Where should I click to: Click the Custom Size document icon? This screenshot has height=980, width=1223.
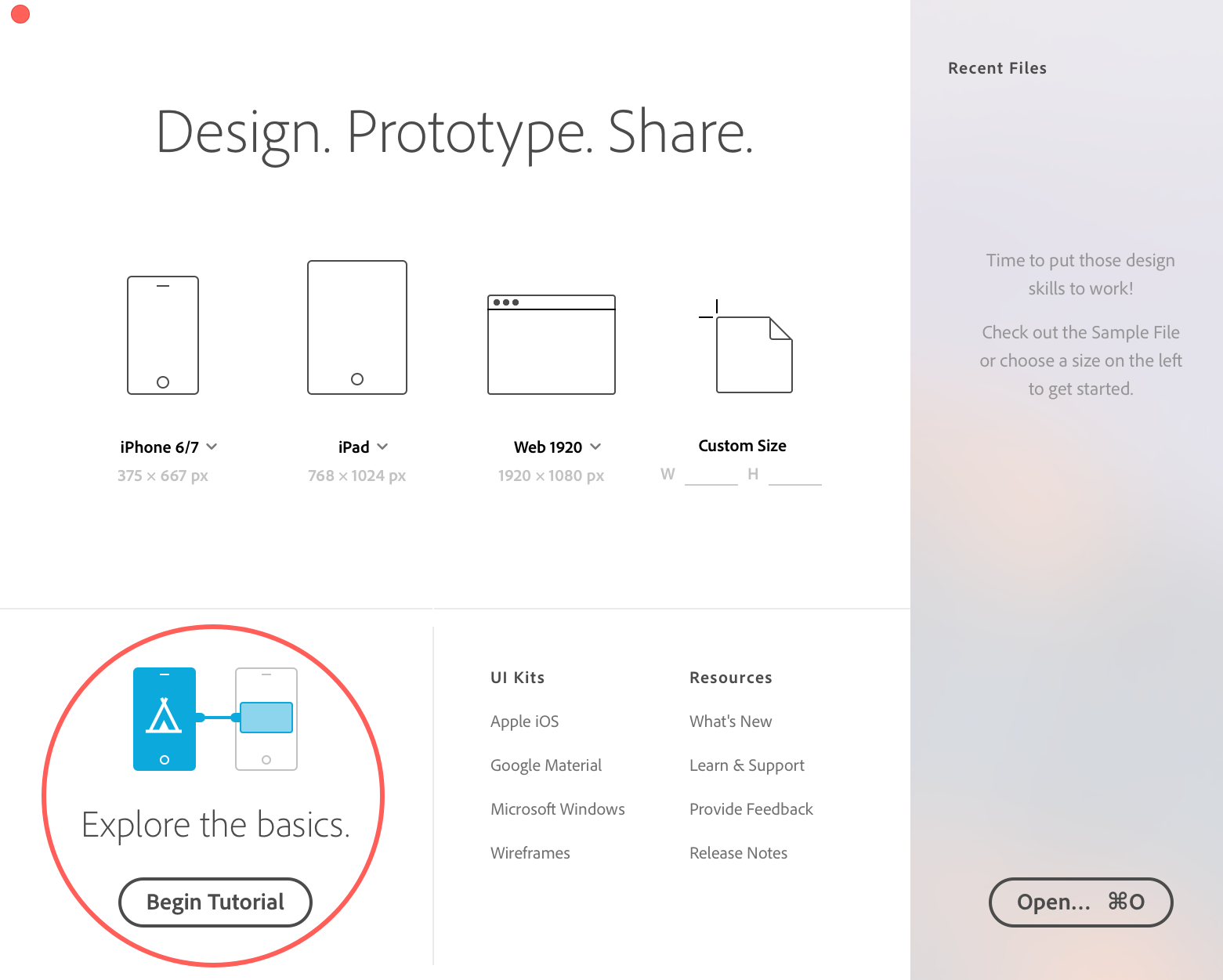753,353
